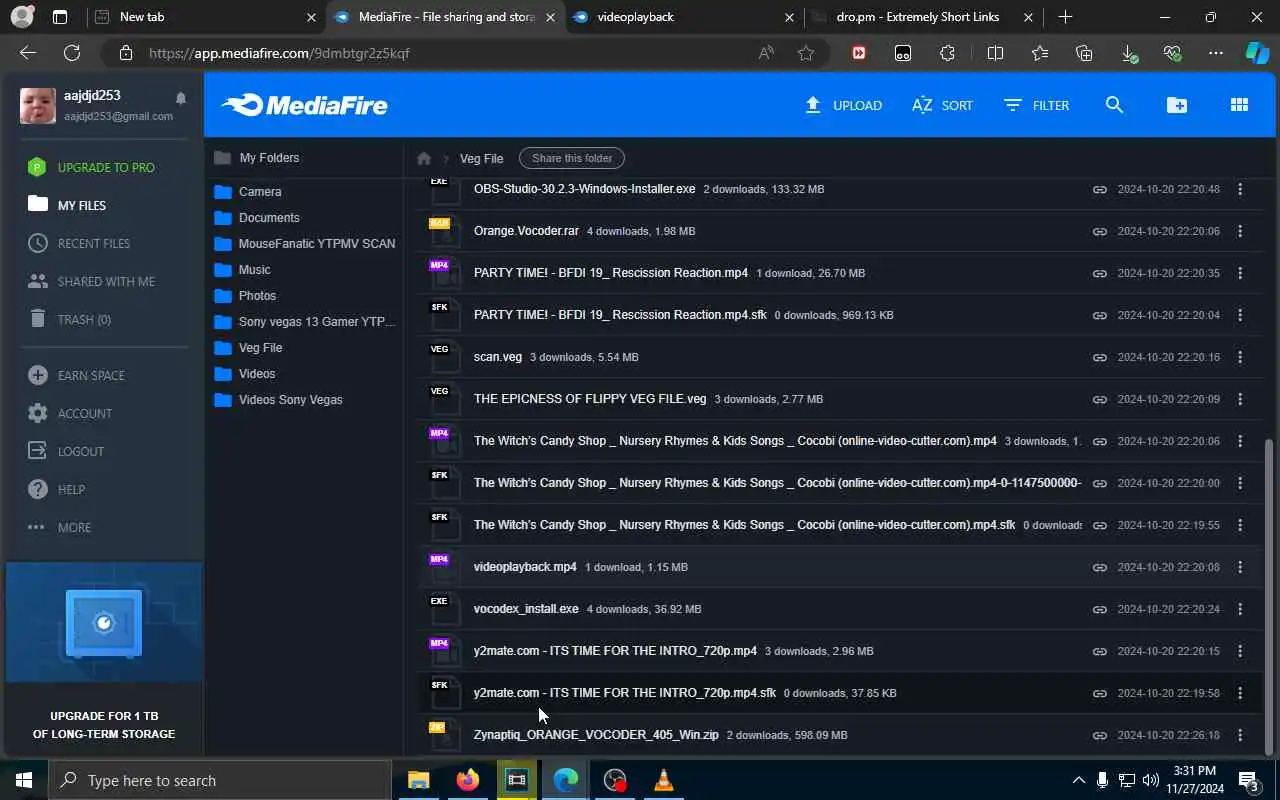The width and height of the screenshot is (1280, 800).
Task: Click the search magnifier icon
Action: [x=1114, y=105]
